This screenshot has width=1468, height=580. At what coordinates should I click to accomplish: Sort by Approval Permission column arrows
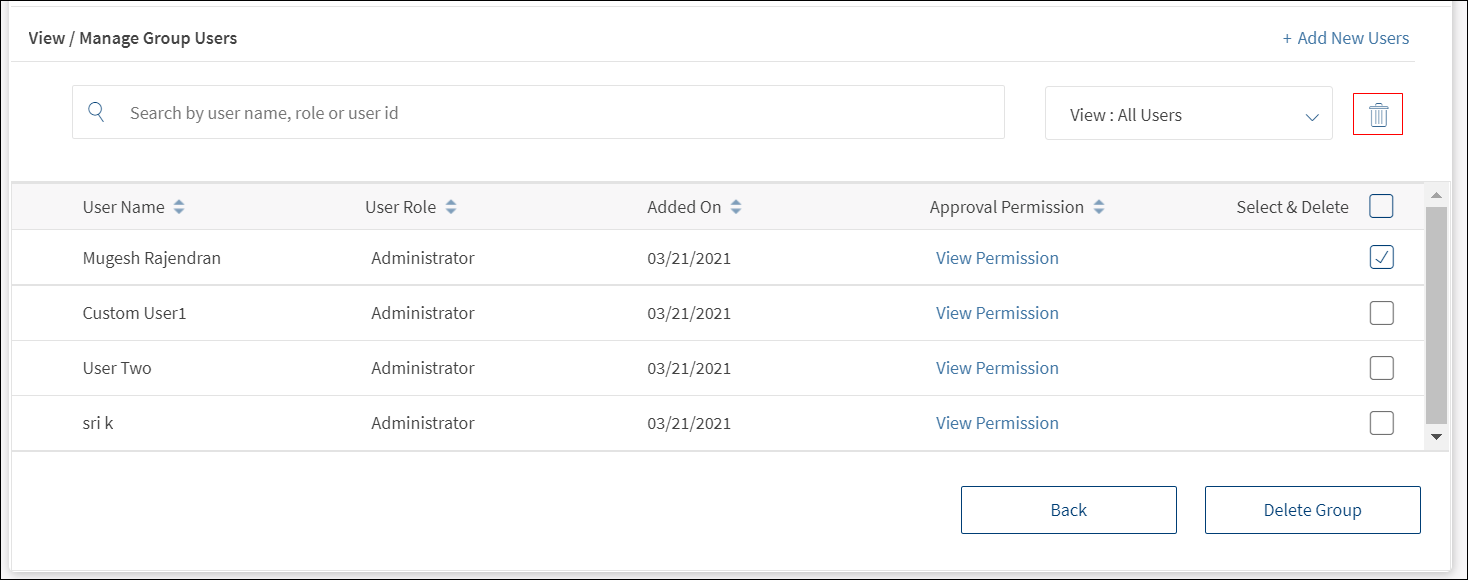1099,207
